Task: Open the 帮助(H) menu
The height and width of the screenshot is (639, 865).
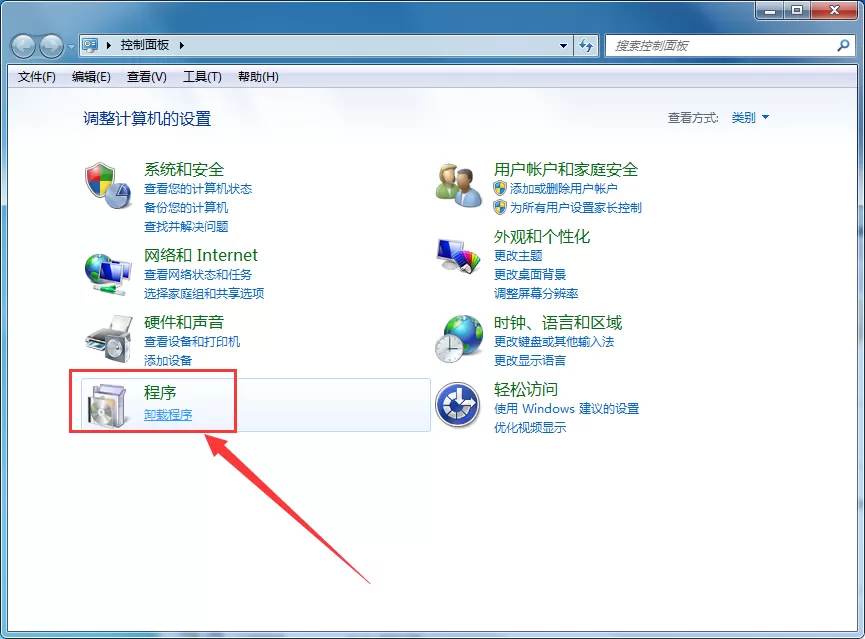Action: pyautogui.click(x=258, y=77)
